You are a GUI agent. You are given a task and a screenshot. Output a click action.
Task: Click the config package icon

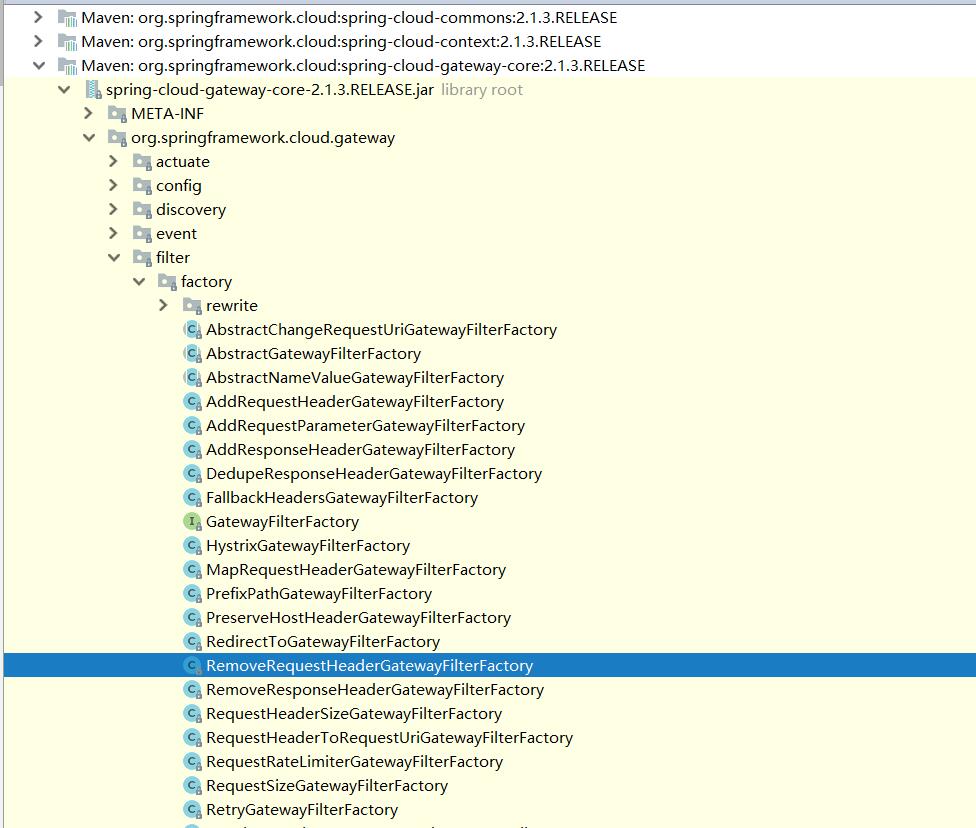(x=143, y=186)
